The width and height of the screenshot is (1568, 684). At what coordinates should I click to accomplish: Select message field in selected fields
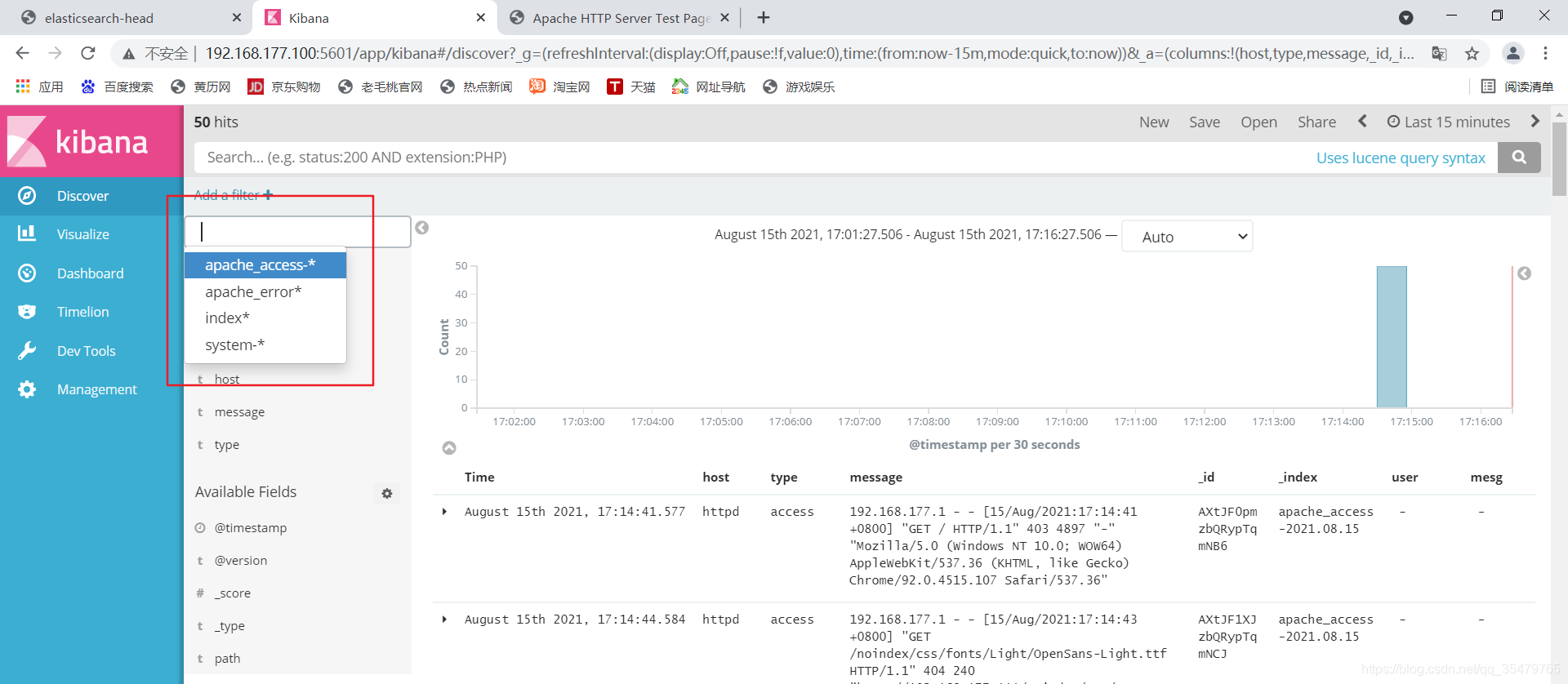(x=239, y=412)
